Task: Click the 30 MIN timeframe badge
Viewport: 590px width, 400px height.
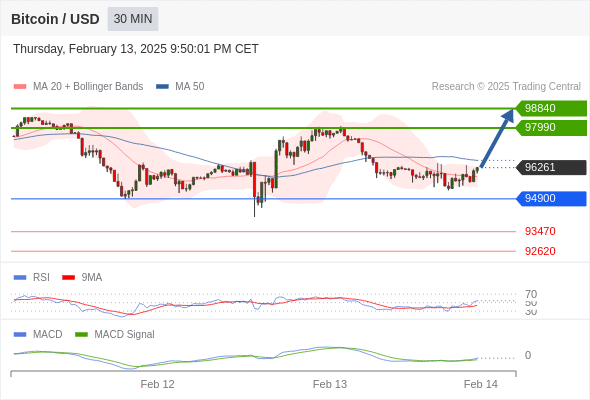Action: click(x=133, y=19)
